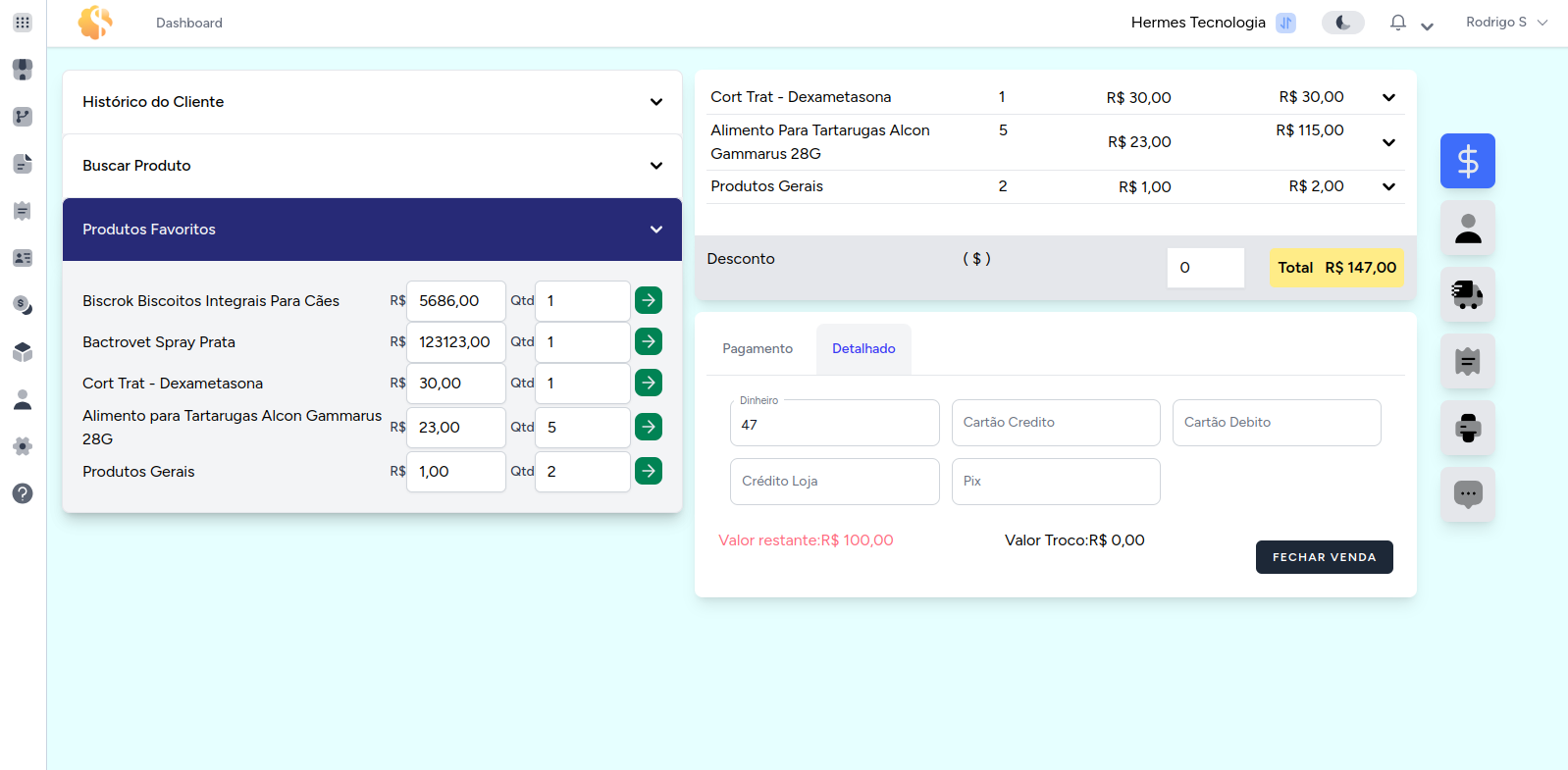Click the Cartão Credito field
The width and height of the screenshot is (1568, 770).
[x=1056, y=423]
